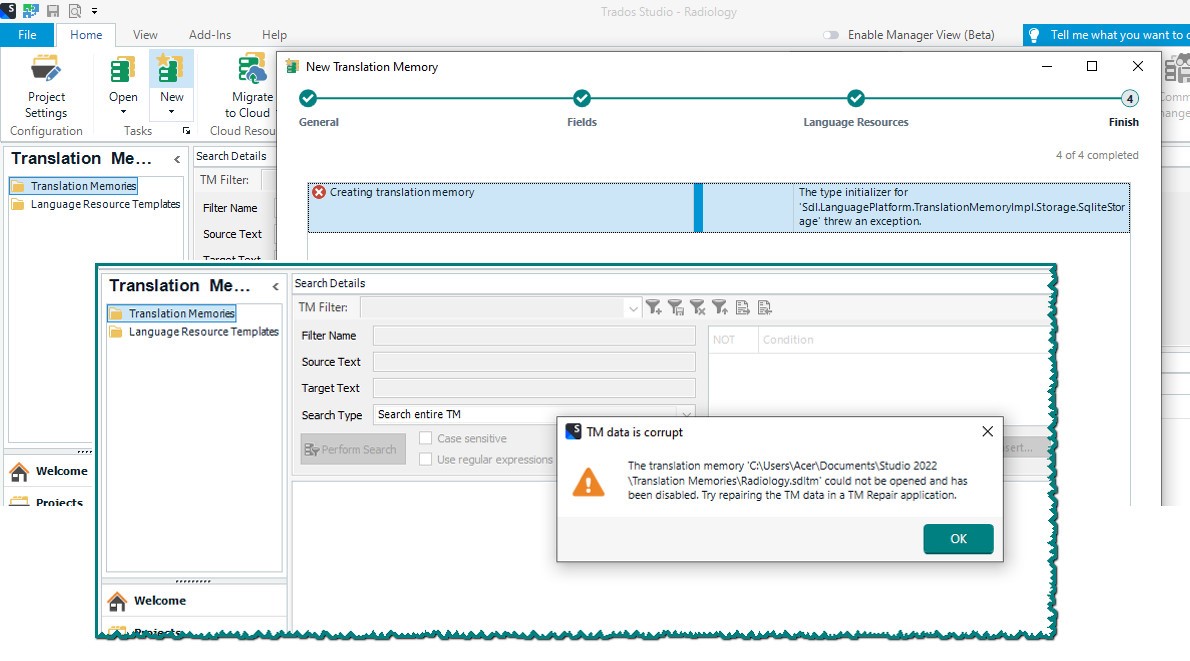
Task: Go to the Finish wizard step numbered 4
Action: (x=1129, y=99)
